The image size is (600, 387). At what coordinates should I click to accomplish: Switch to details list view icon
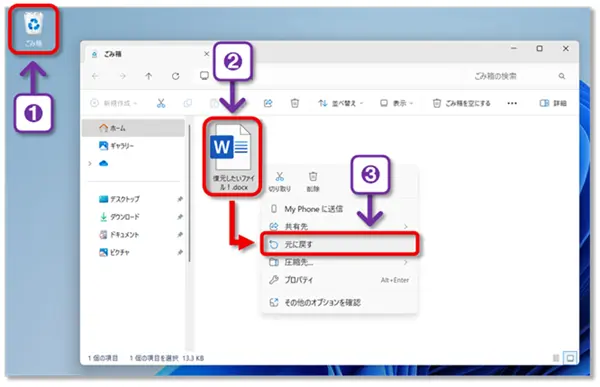[x=556, y=358]
